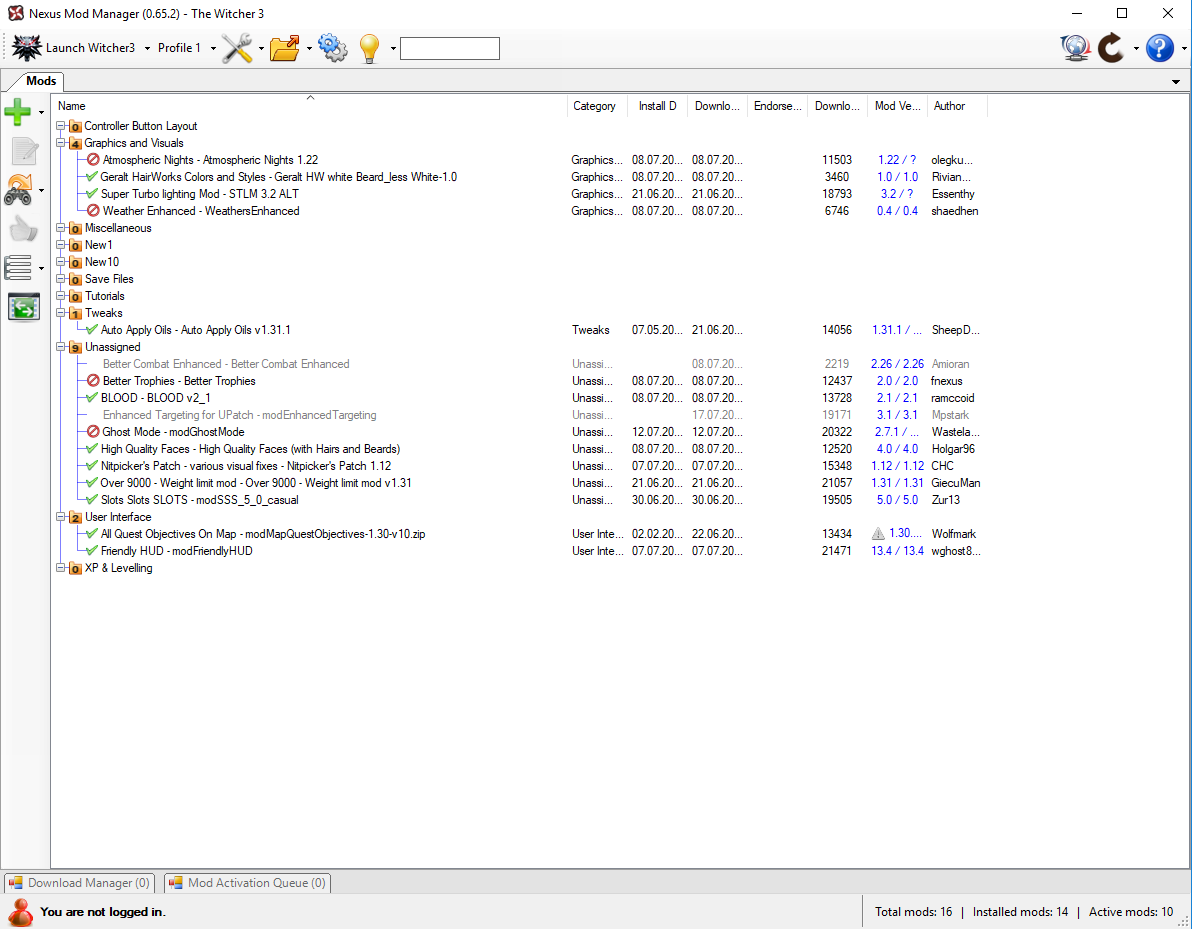Click the user status icon in the status bar
This screenshot has height=929, width=1192.
pos(21,912)
